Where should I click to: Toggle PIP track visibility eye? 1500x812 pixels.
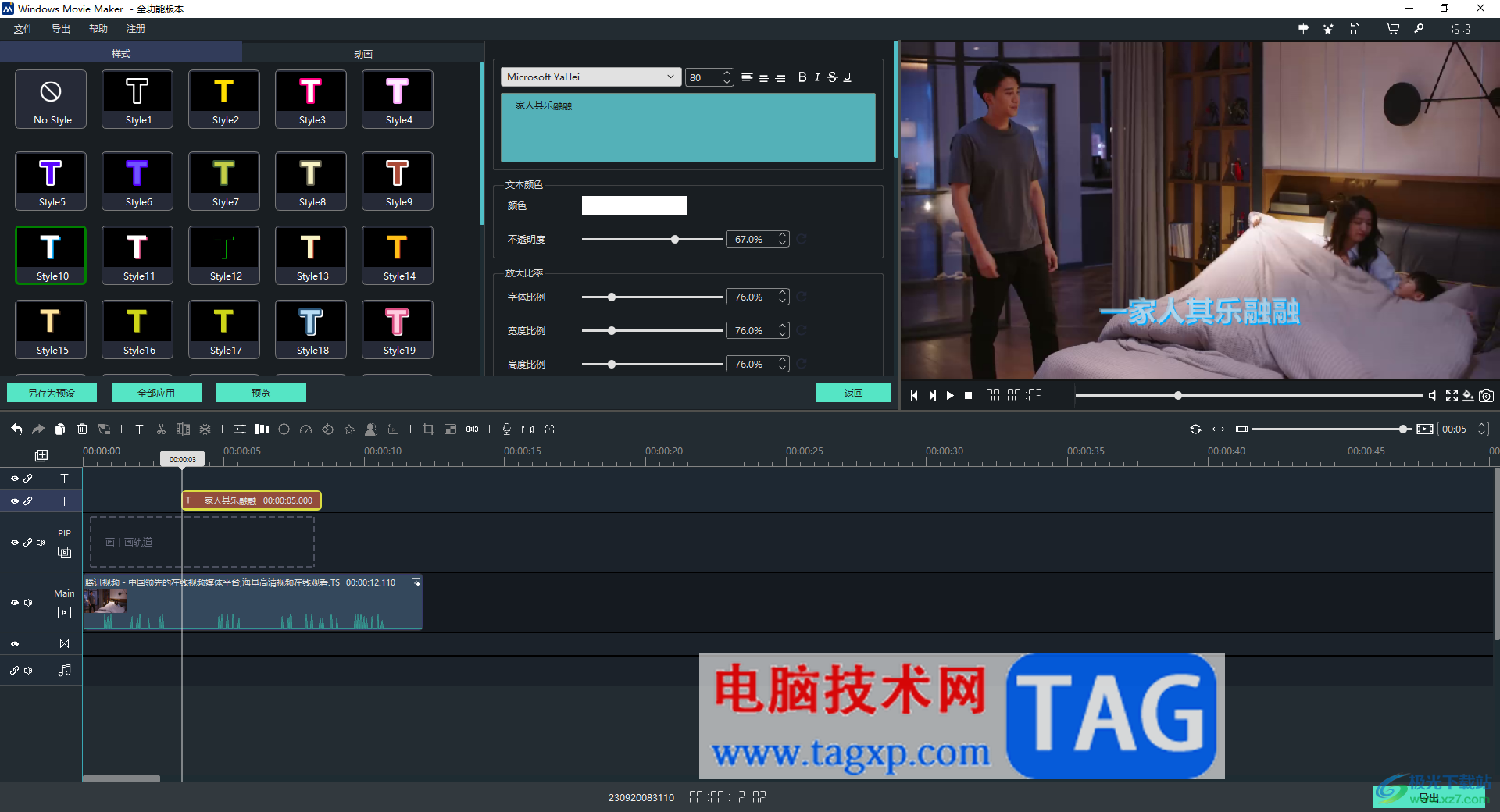click(15, 543)
